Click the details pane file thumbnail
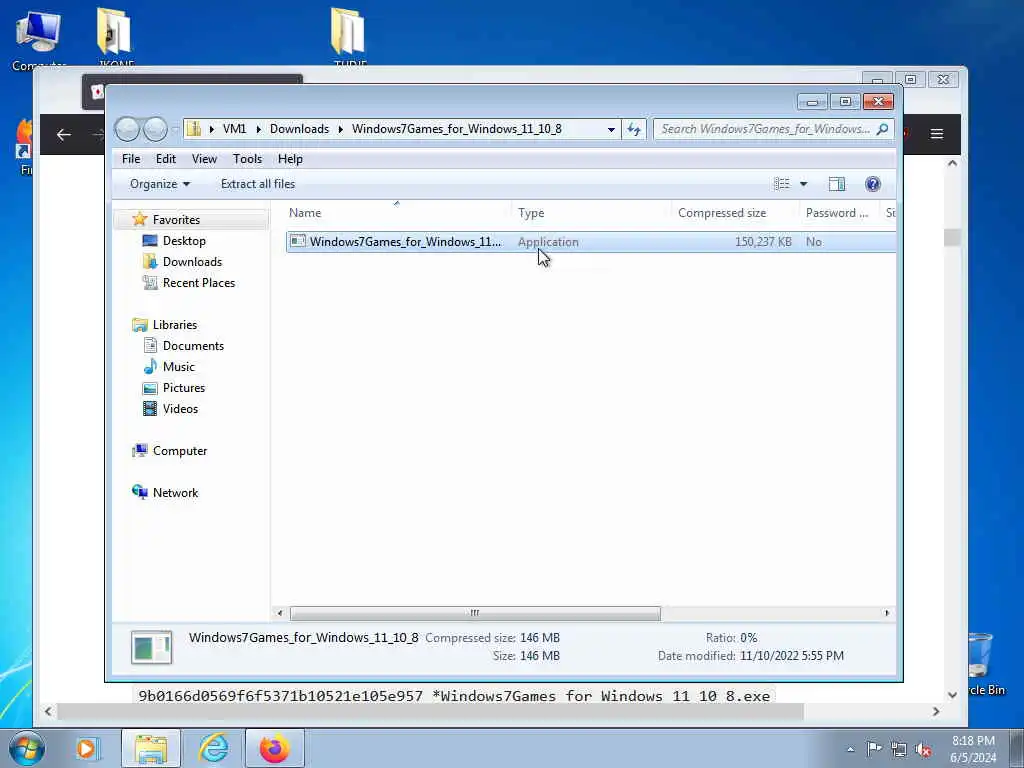The width and height of the screenshot is (1024, 768). (x=152, y=647)
